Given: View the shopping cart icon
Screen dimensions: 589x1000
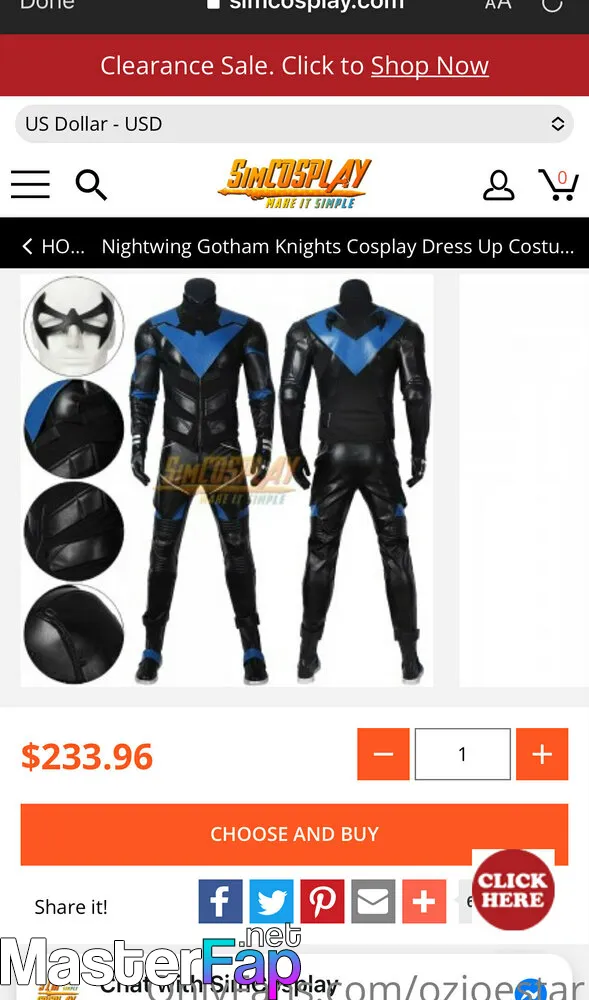Looking at the screenshot, I should 558,185.
